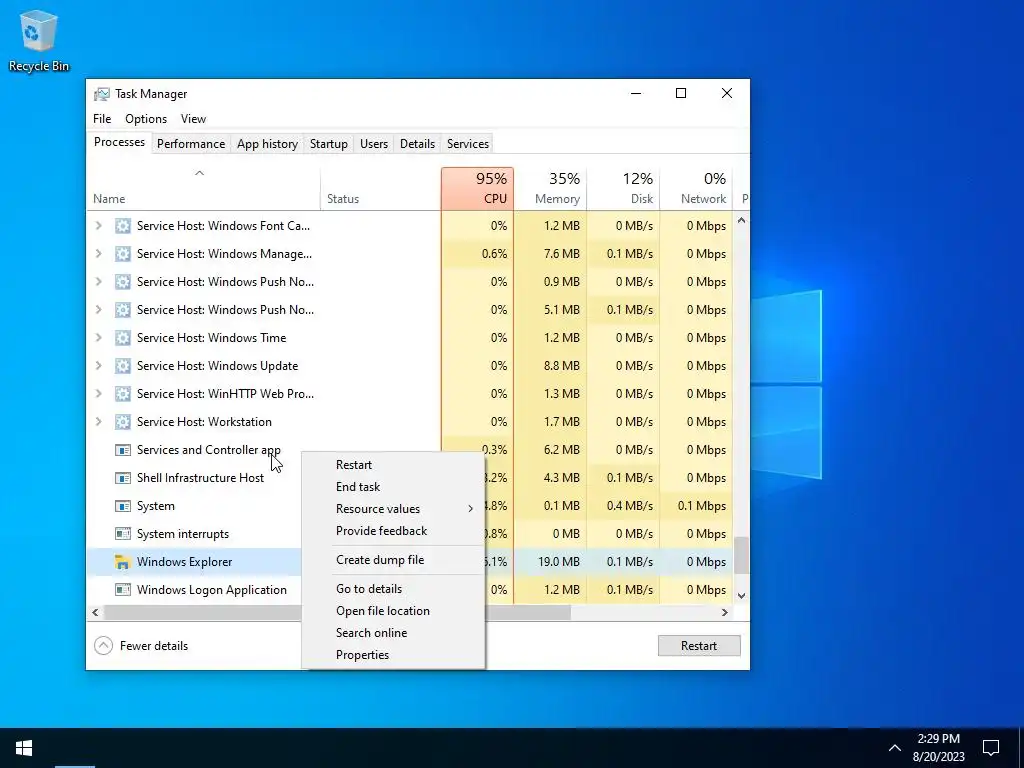Sort by the Disk column header

click(x=624, y=189)
